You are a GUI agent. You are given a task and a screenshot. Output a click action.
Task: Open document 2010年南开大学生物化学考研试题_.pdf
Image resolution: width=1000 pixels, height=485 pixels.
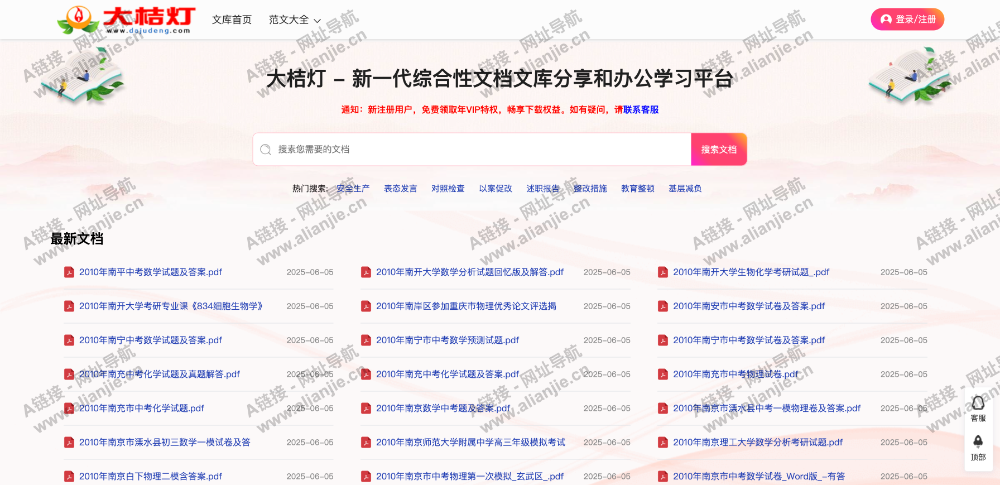click(x=751, y=272)
